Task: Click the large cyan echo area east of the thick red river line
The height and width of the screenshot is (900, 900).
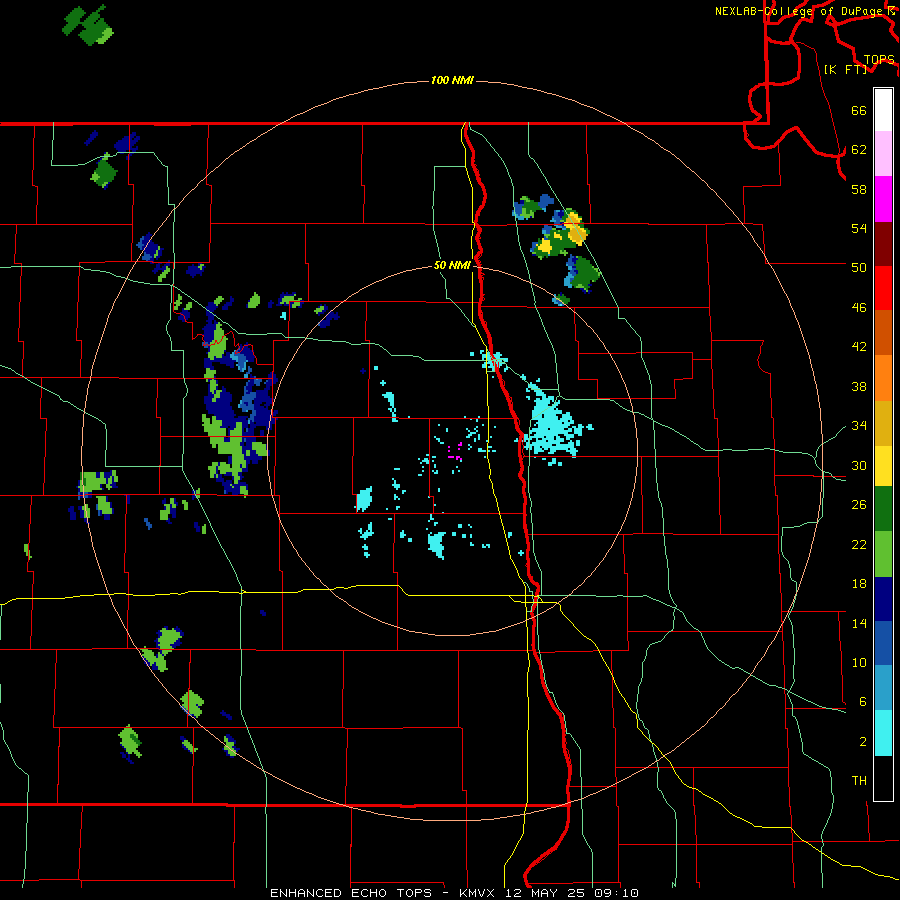Action: (554, 427)
